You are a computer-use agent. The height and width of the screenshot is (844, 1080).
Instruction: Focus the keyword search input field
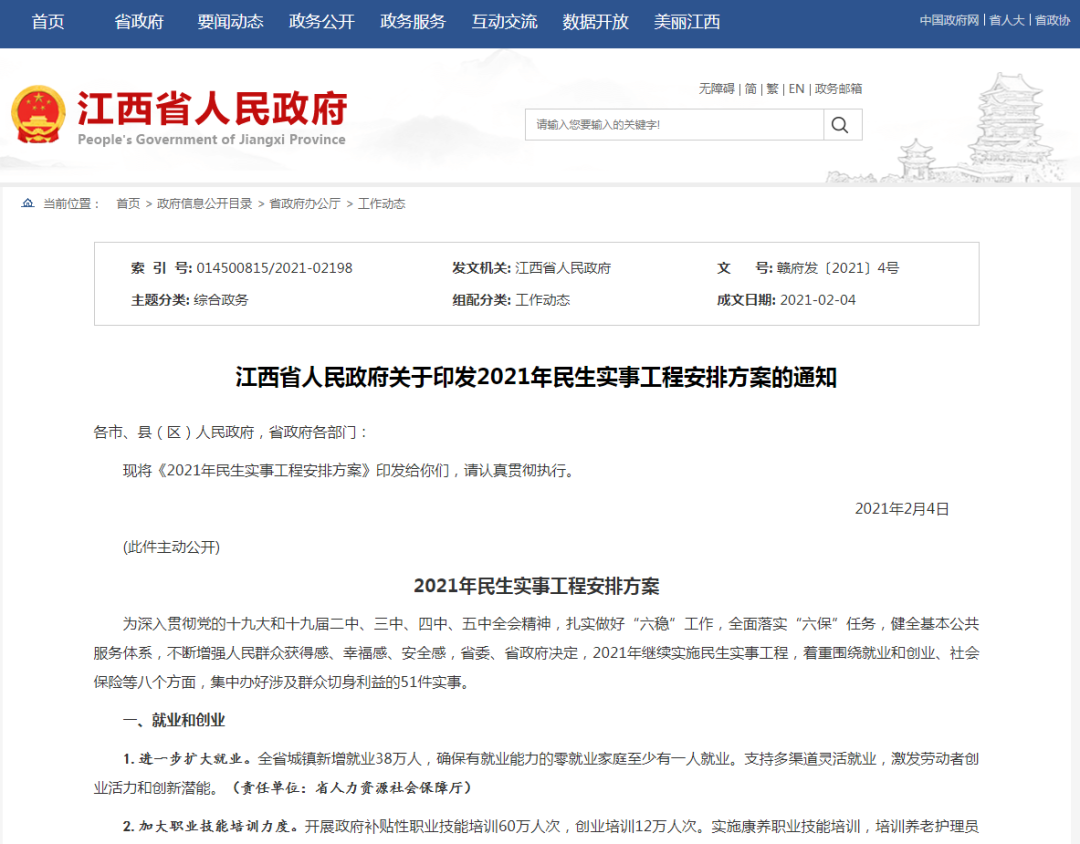(674, 125)
